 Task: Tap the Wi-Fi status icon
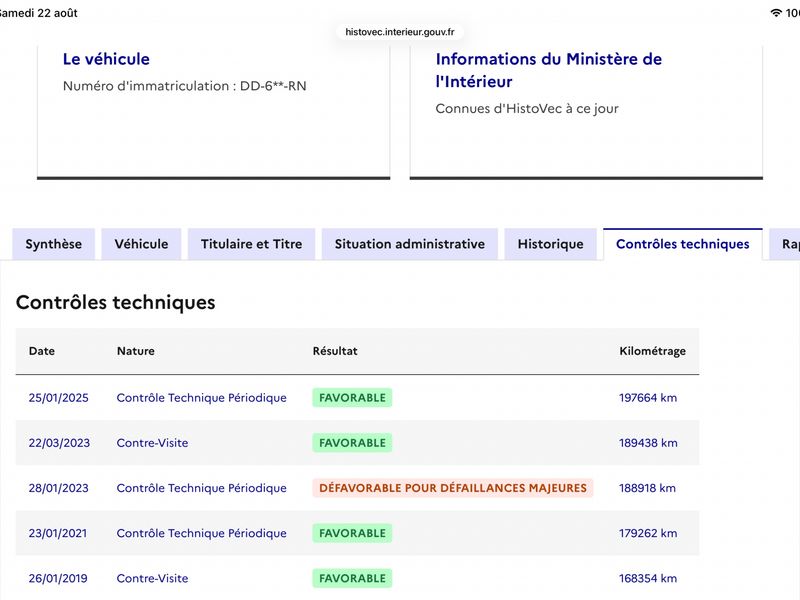click(776, 13)
